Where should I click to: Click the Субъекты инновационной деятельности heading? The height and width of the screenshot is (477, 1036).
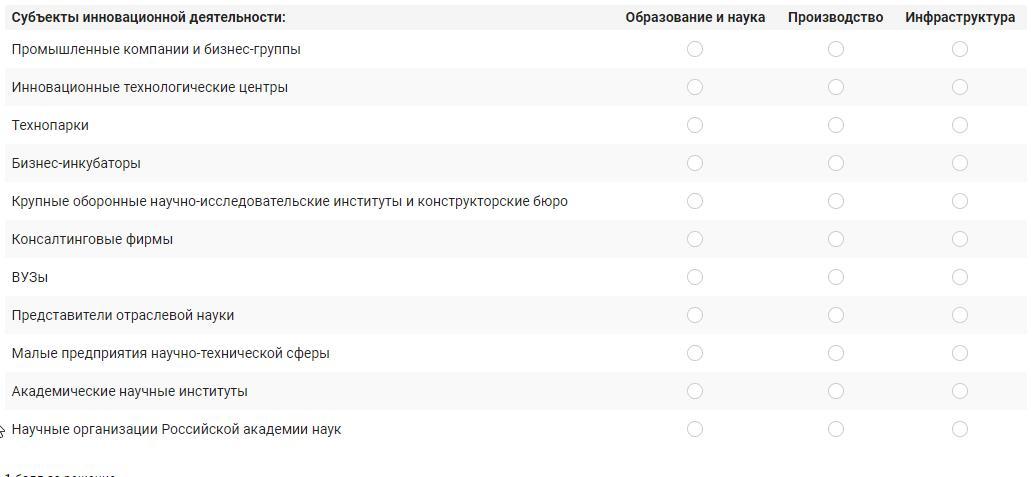click(148, 17)
